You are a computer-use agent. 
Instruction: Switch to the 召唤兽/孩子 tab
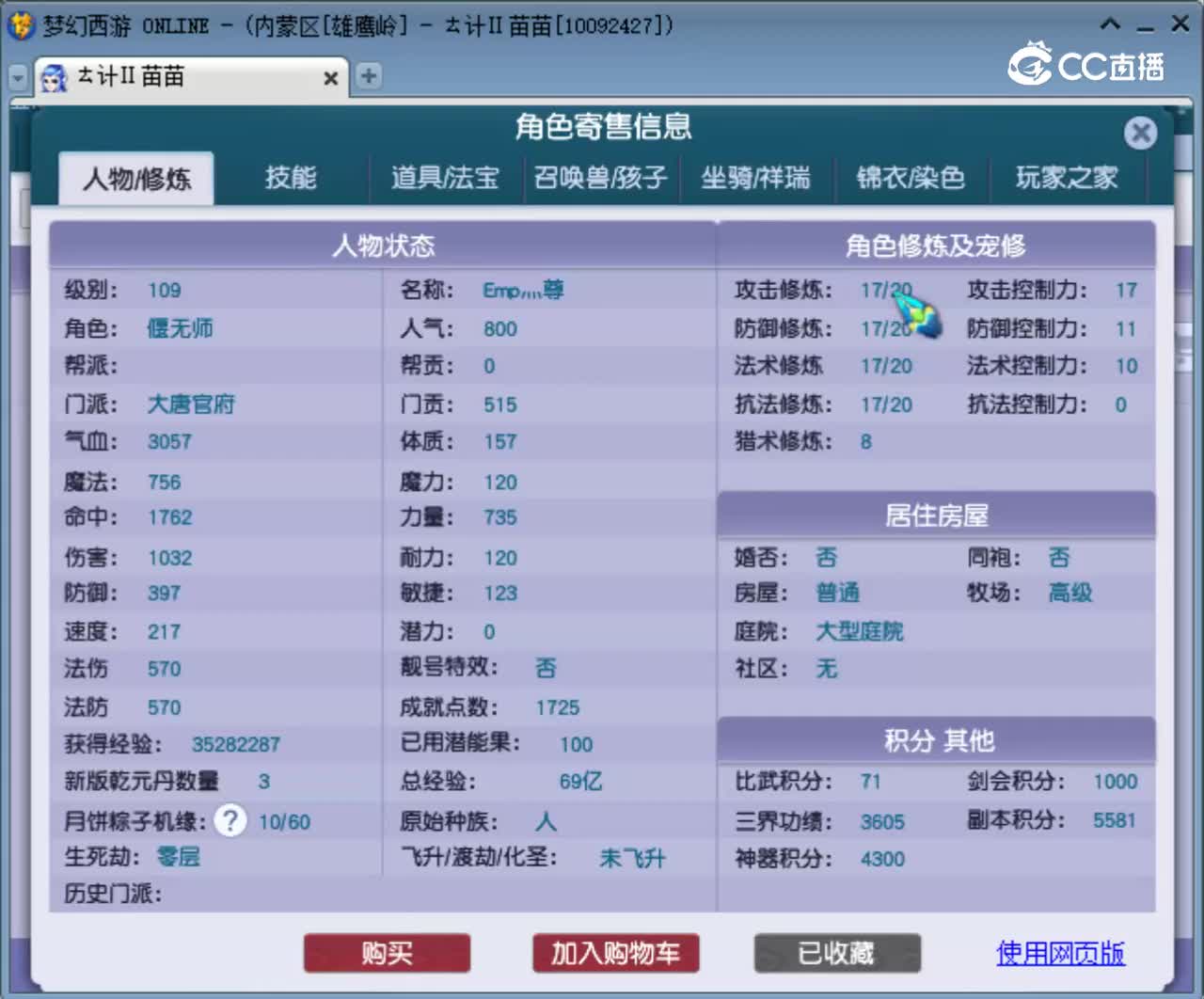click(x=600, y=179)
